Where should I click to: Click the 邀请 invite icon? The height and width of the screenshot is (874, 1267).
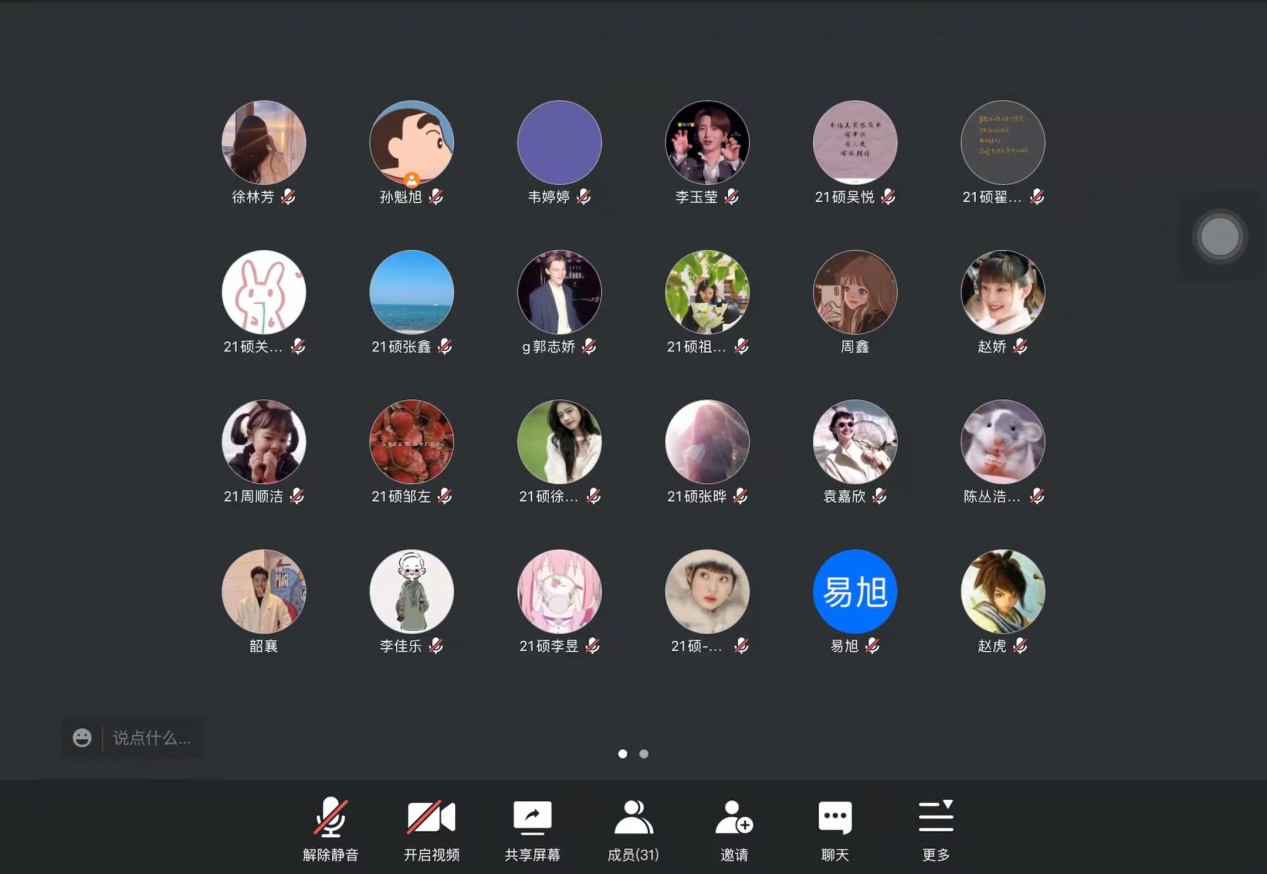734,829
